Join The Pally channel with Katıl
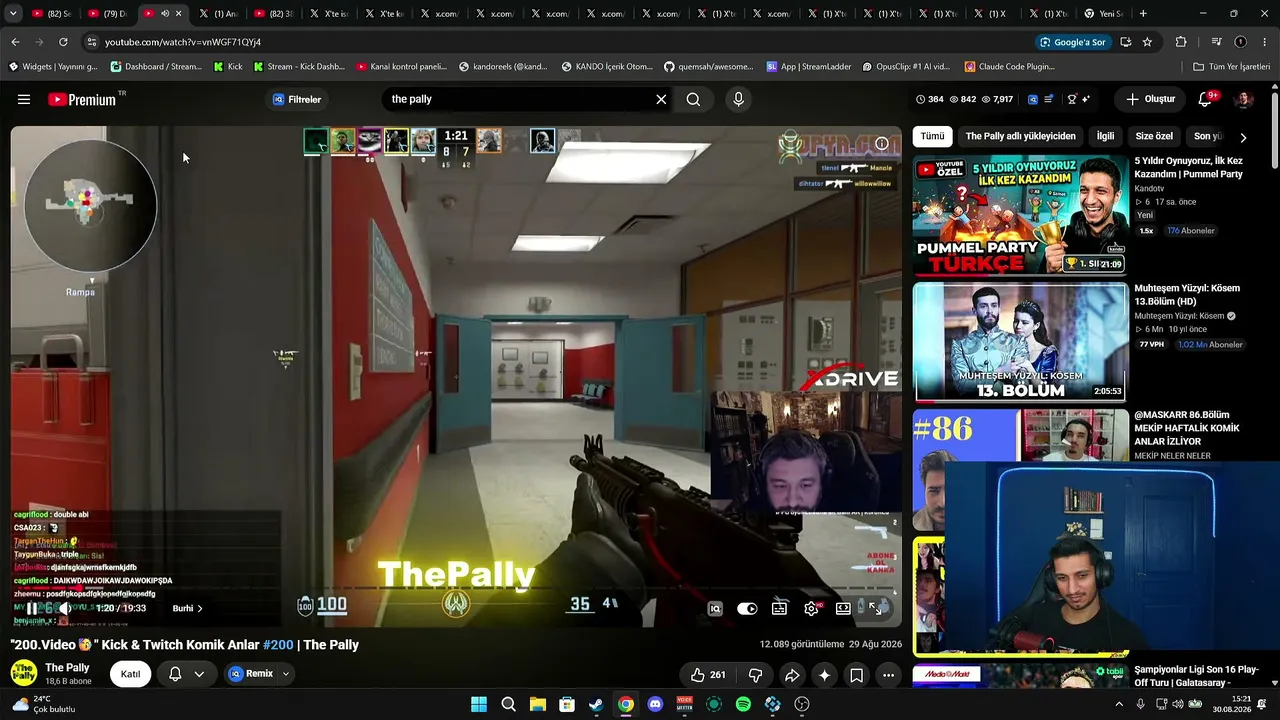 (130, 674)
